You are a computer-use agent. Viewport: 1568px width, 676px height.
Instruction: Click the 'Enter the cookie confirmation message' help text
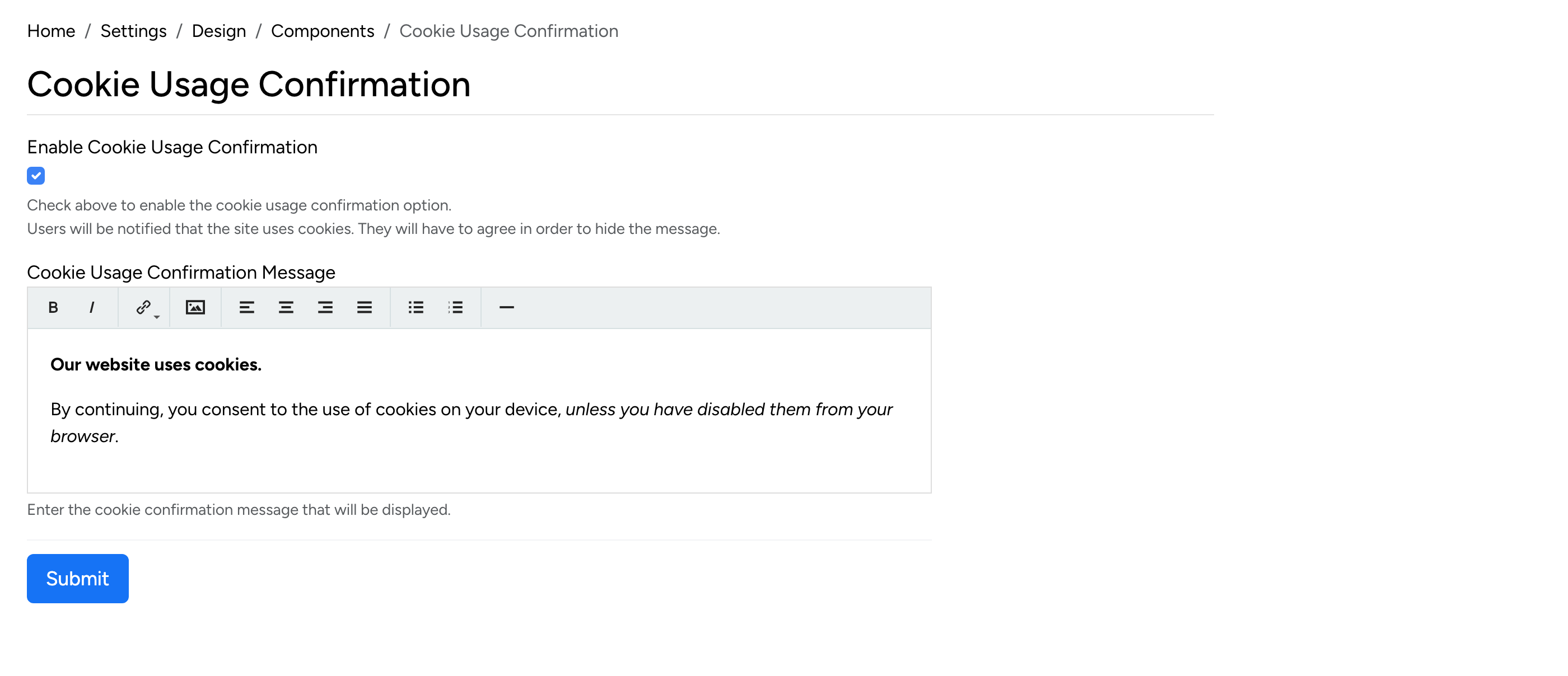[239, 509]
